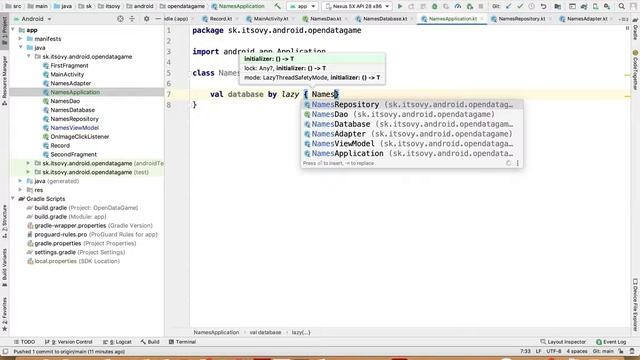
Task: Open Nexus 5X API 28 device dropdown
Action: (x=358, y=6)
